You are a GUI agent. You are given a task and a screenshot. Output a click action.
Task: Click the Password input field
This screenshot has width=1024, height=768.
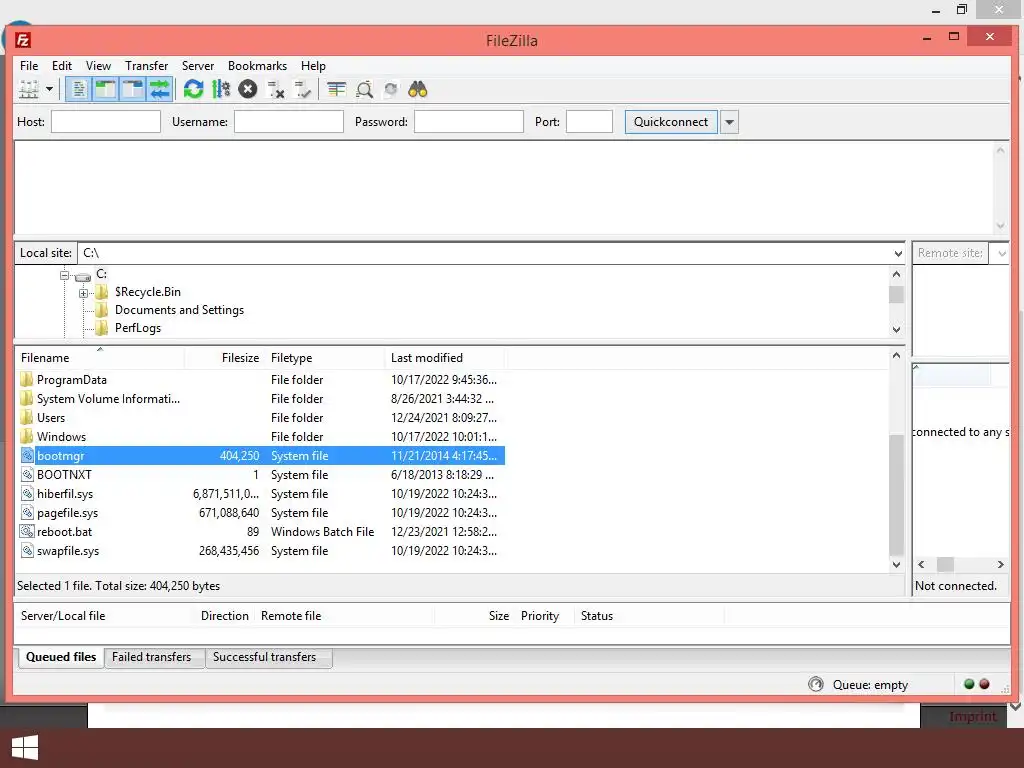point(469,121)
